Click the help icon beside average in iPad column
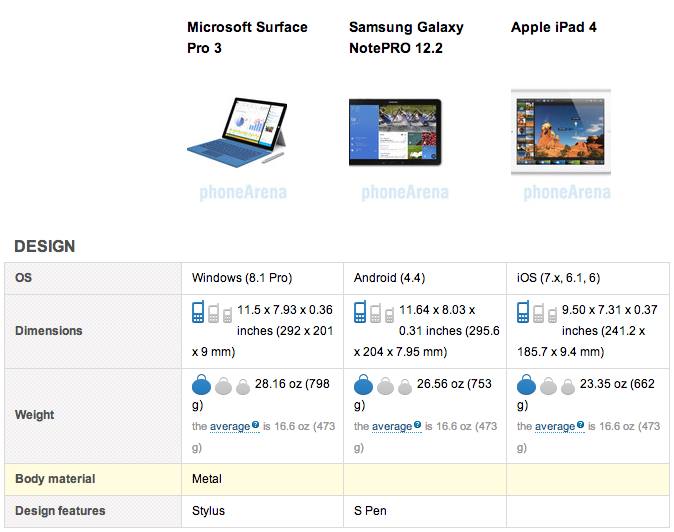Image resolution: width=674 pixels, height=532 pixels. [x=581, y=425]
